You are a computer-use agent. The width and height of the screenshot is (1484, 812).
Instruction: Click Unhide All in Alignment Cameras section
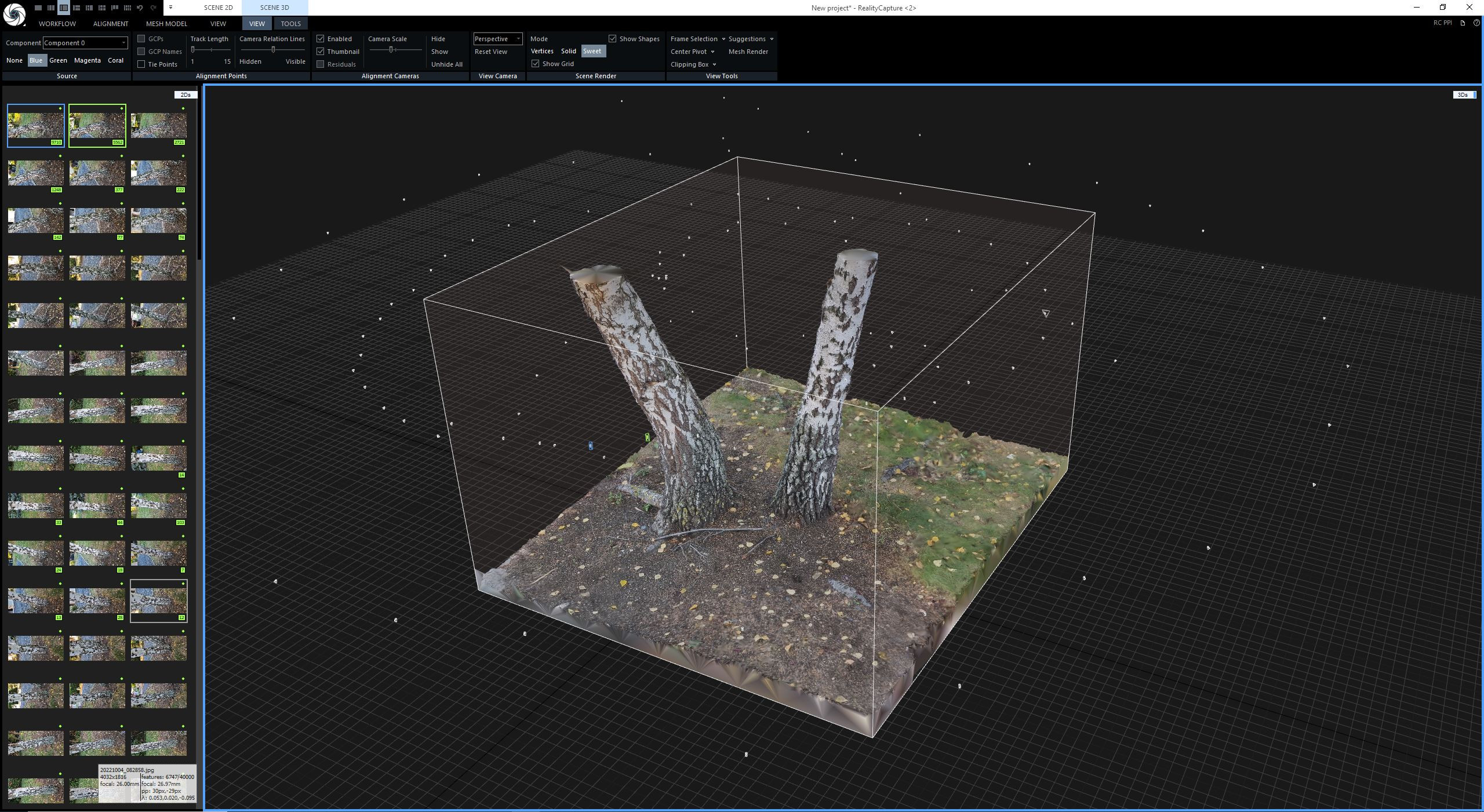pyautogui.click(x=446, y=64)
